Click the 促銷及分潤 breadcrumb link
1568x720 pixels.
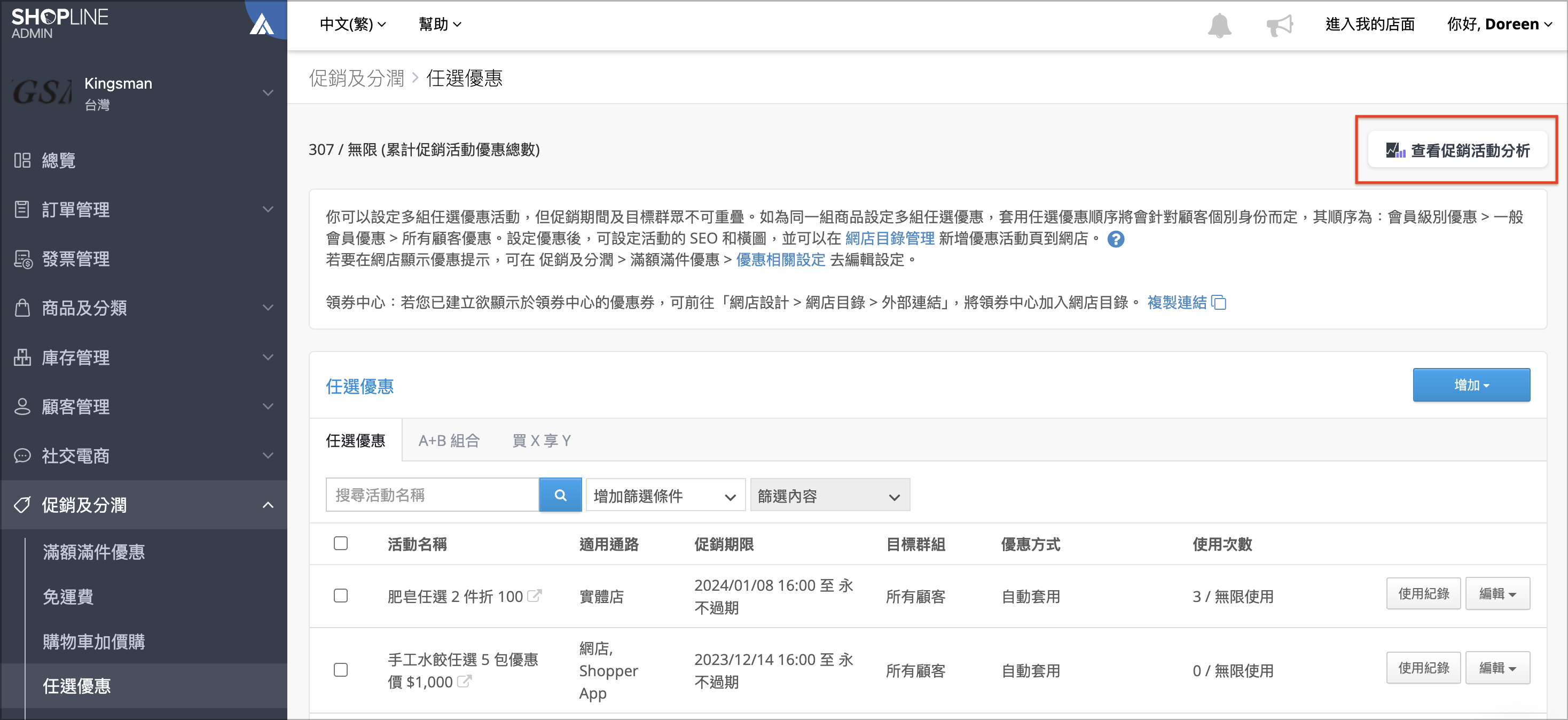[356, 78]
